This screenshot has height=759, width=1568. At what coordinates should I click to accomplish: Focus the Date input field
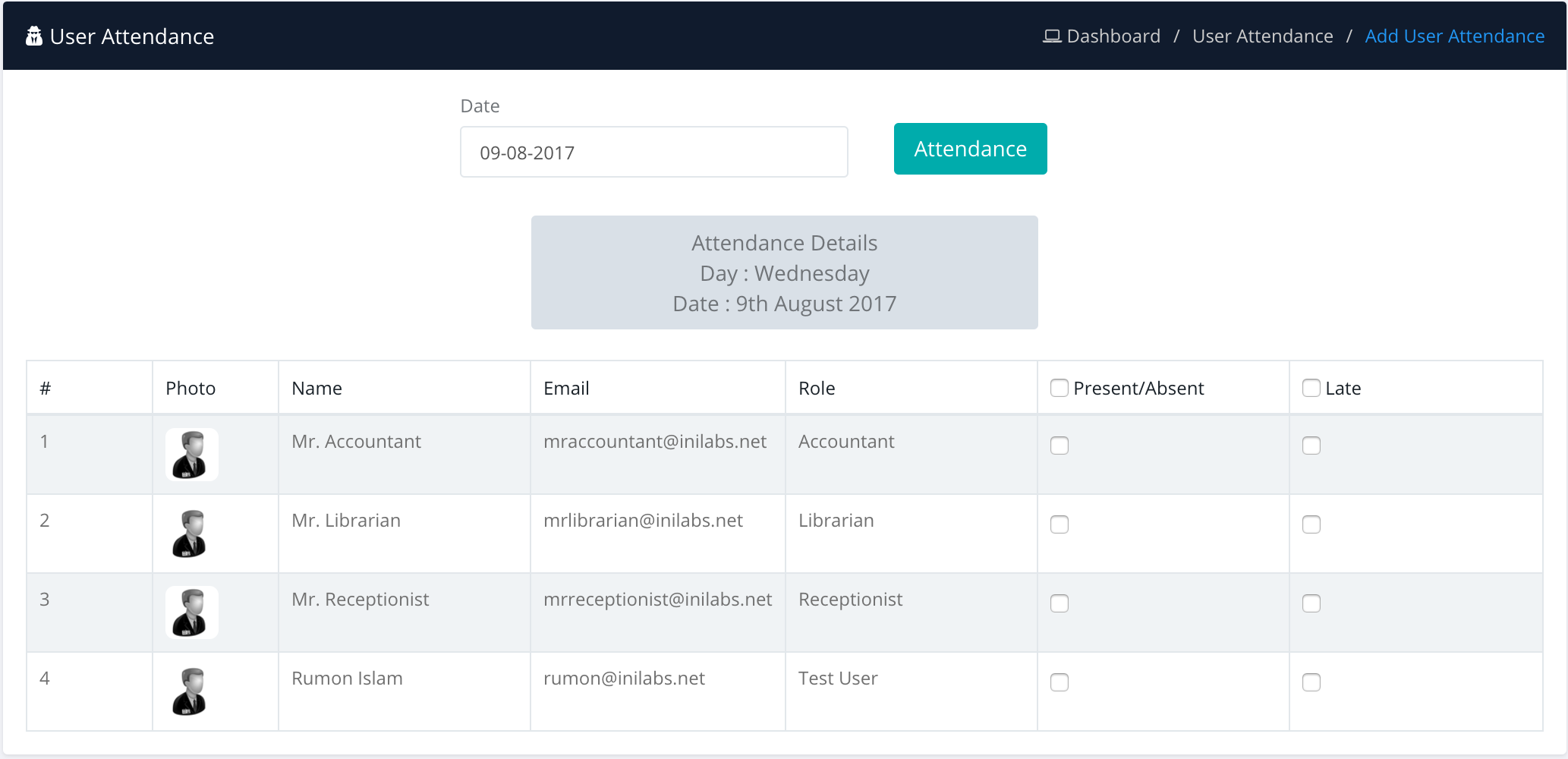[654, 152]
